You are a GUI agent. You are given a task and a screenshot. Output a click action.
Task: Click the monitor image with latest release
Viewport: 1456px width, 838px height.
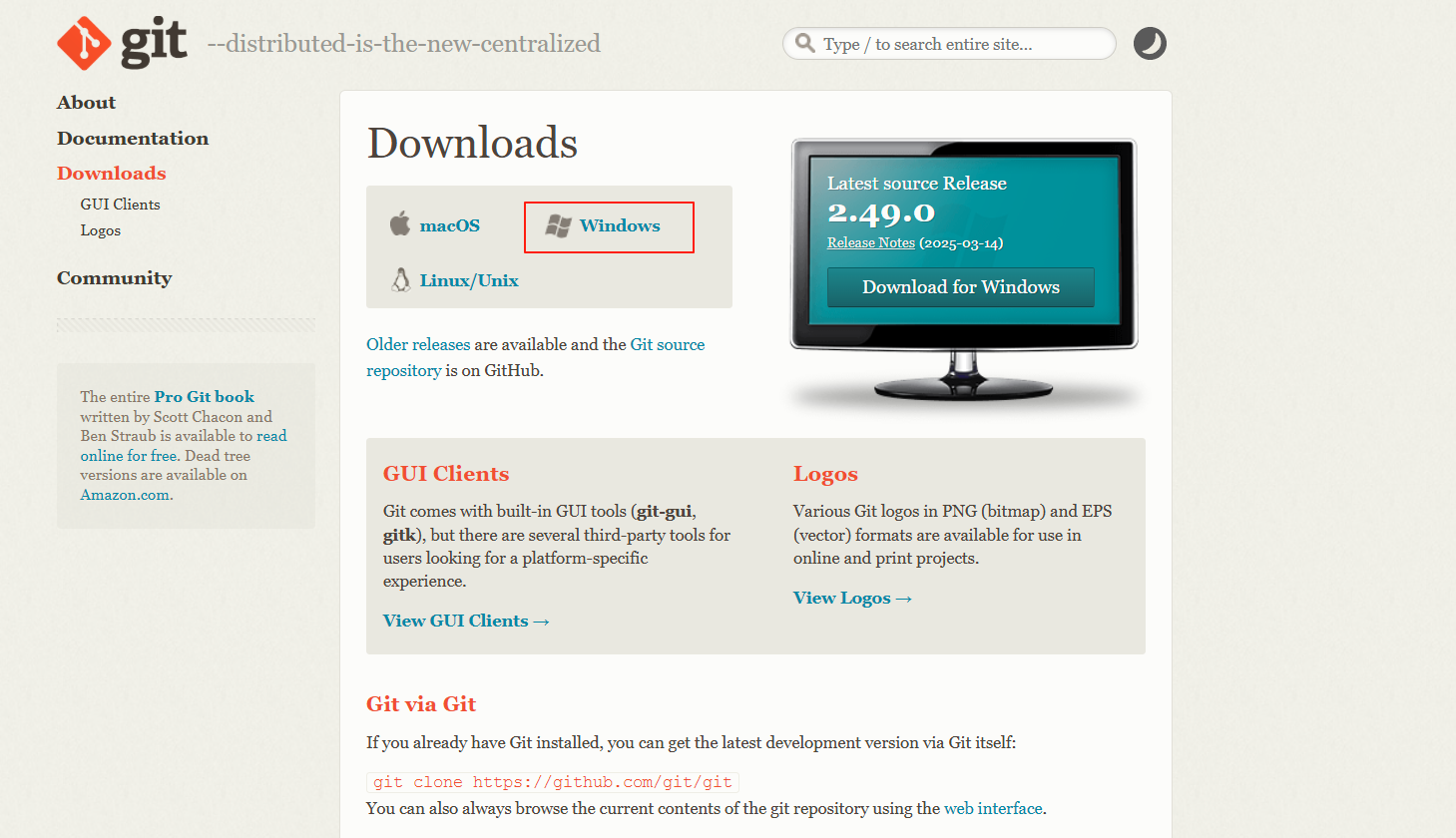[964, 271]
